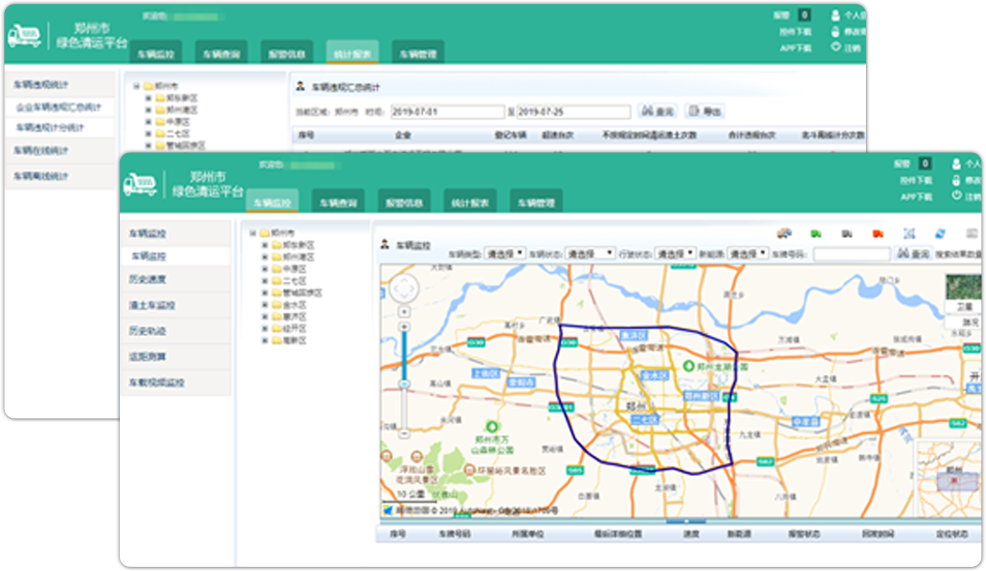986x571 pixels.
Task: Click the 车牌号码 input field
Action: tap(851, 255)
